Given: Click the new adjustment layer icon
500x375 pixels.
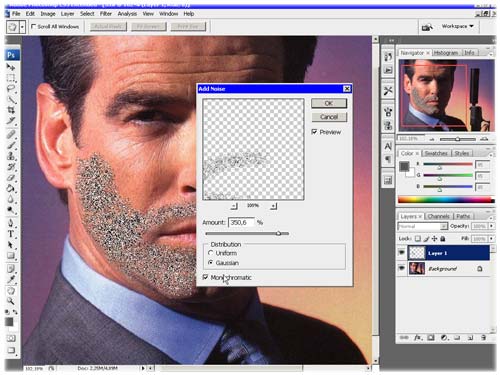Looking at the screenshot, I should click(444, 338).
